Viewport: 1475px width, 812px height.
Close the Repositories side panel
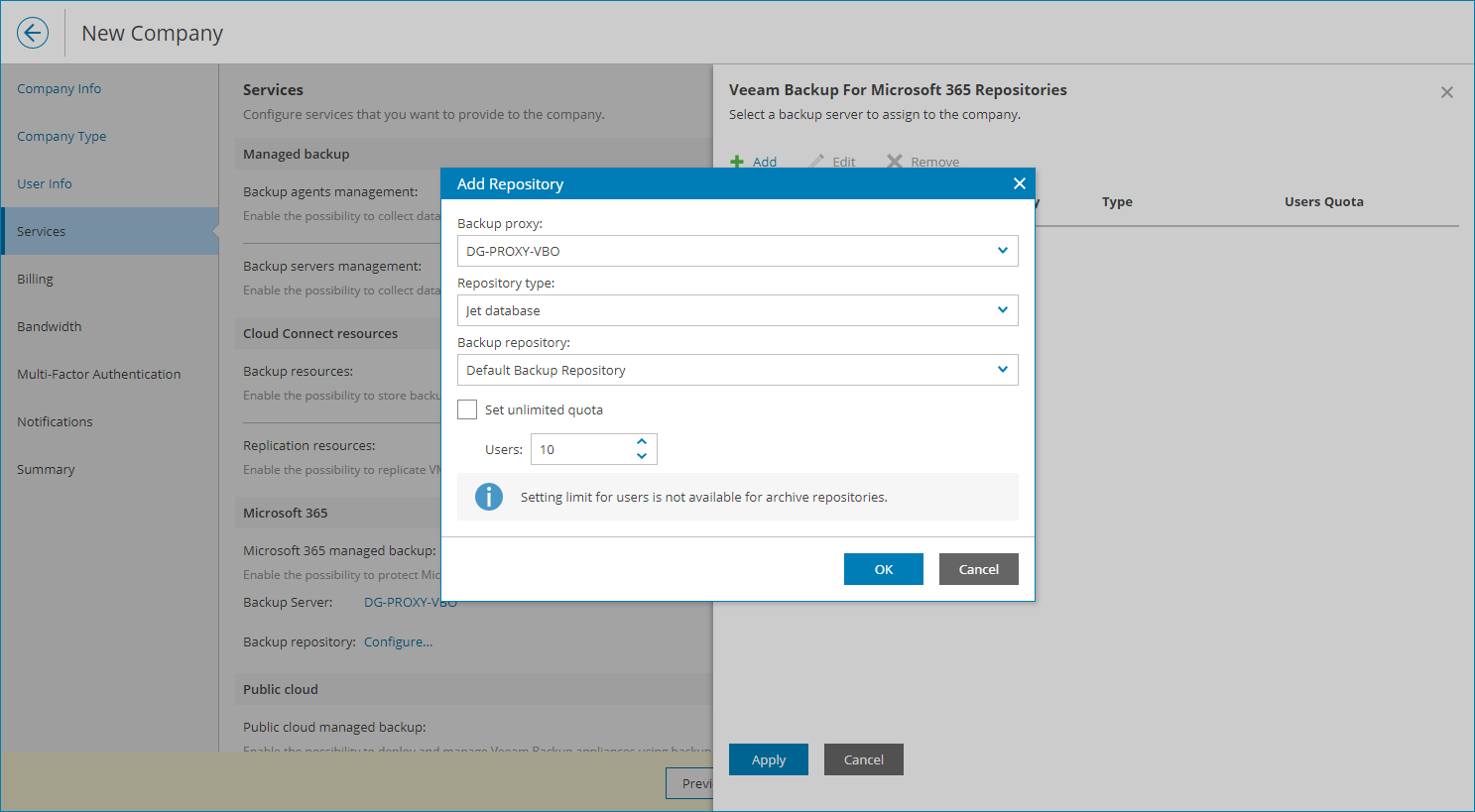click(x=1446, y=92)
